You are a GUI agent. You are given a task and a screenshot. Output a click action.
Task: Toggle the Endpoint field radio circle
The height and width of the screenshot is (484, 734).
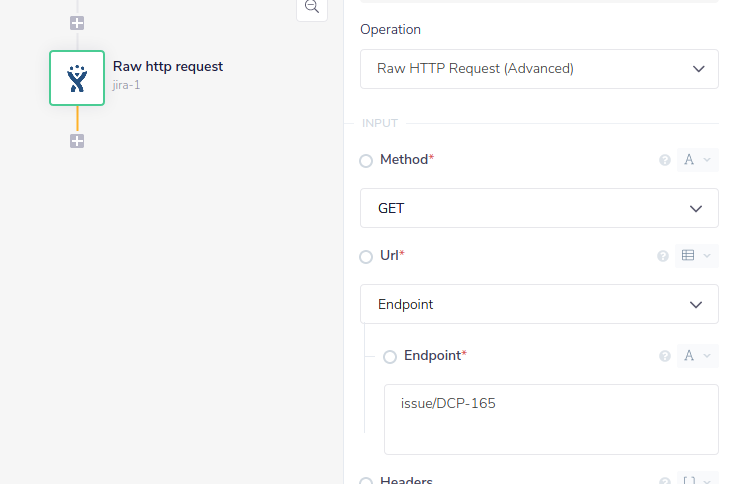pos(390,357)
